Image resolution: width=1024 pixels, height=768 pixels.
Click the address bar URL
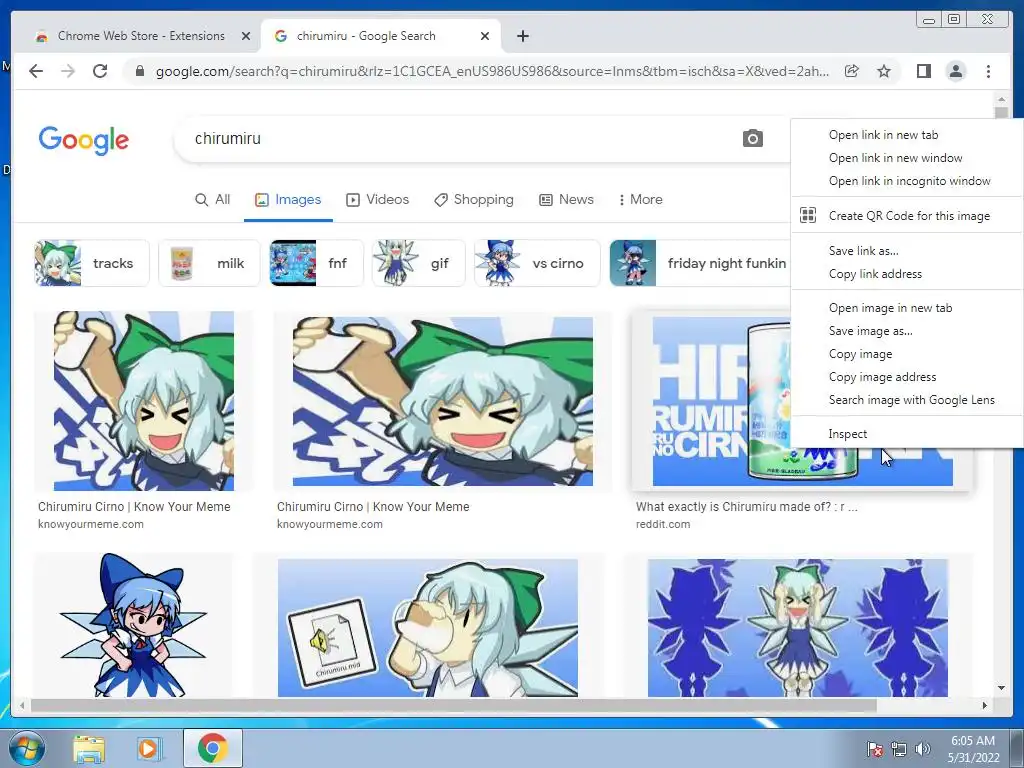coord(492,71)
